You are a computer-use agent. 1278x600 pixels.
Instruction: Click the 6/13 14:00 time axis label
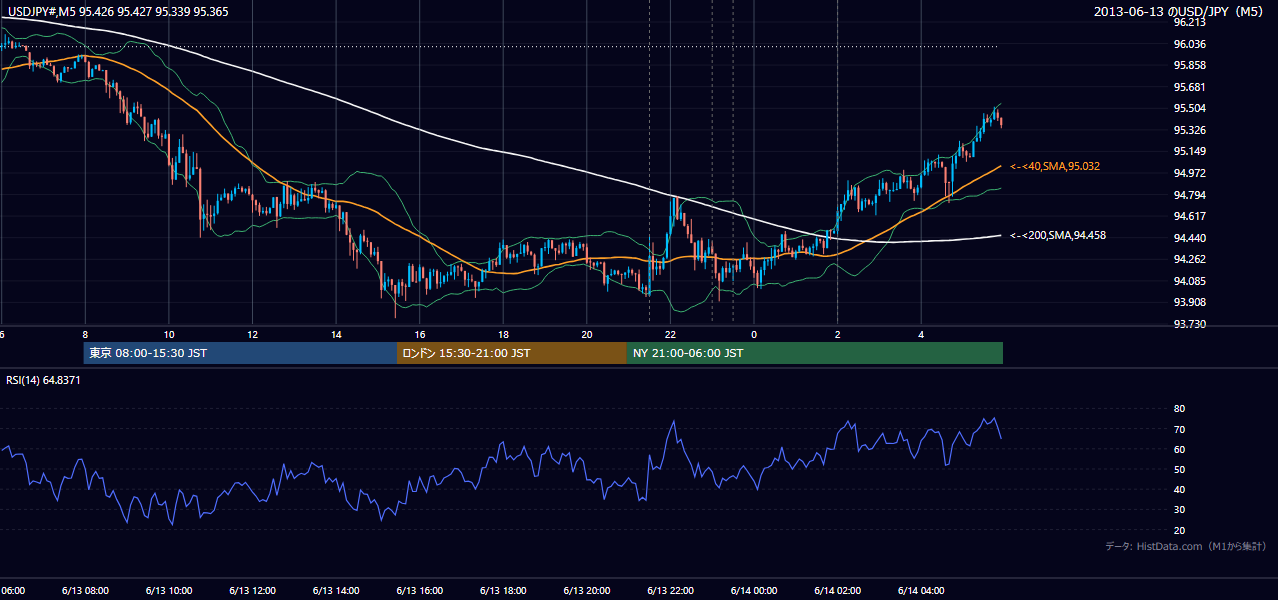pos(335,591)
